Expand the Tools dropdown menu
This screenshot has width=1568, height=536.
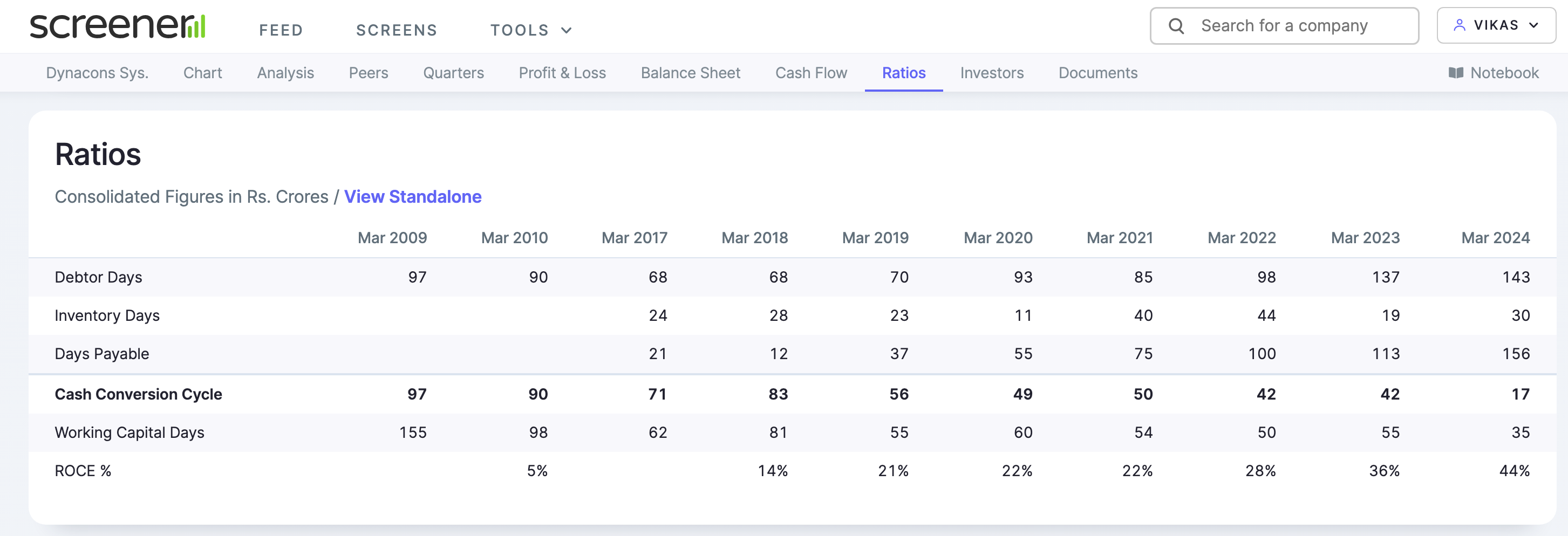point(531,30)
